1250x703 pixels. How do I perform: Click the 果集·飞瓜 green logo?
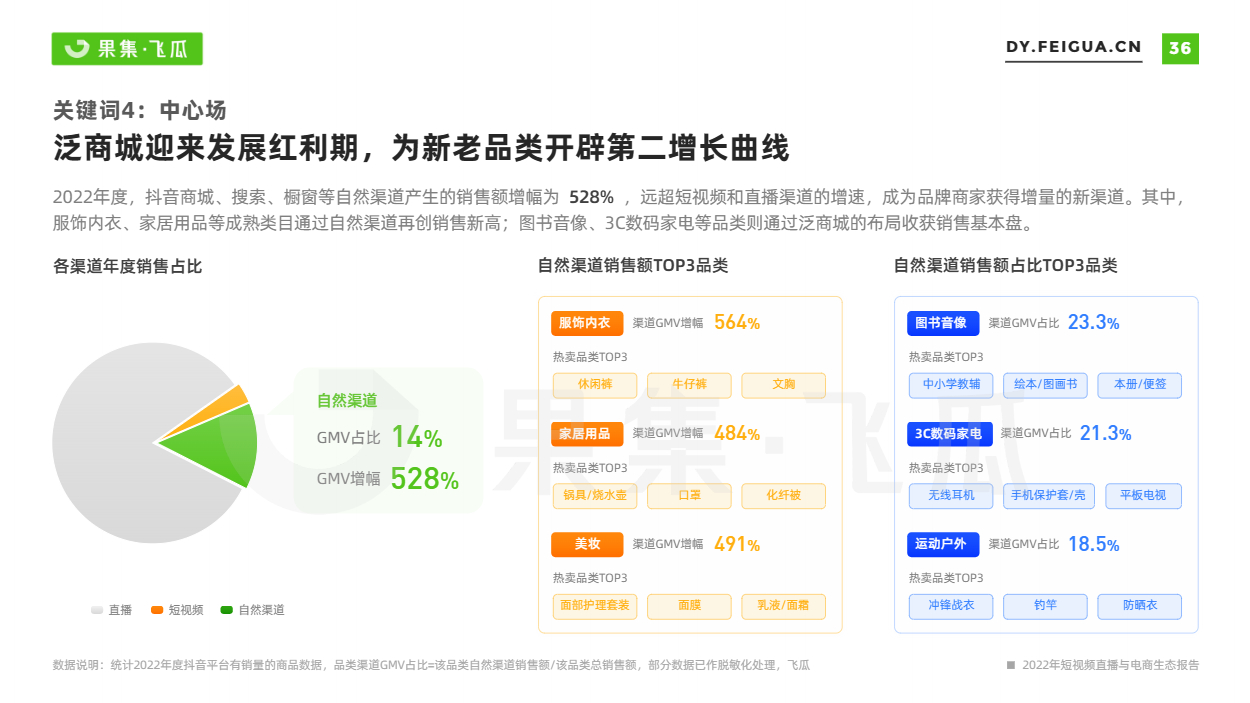pos(127,48)
